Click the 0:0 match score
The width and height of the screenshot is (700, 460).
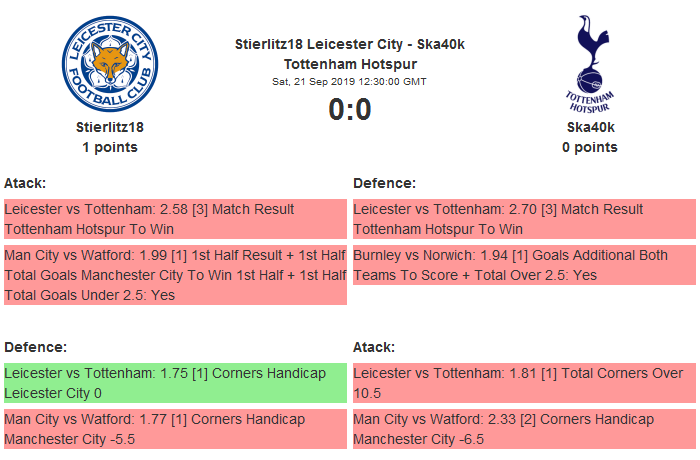[x=350, y=109]
